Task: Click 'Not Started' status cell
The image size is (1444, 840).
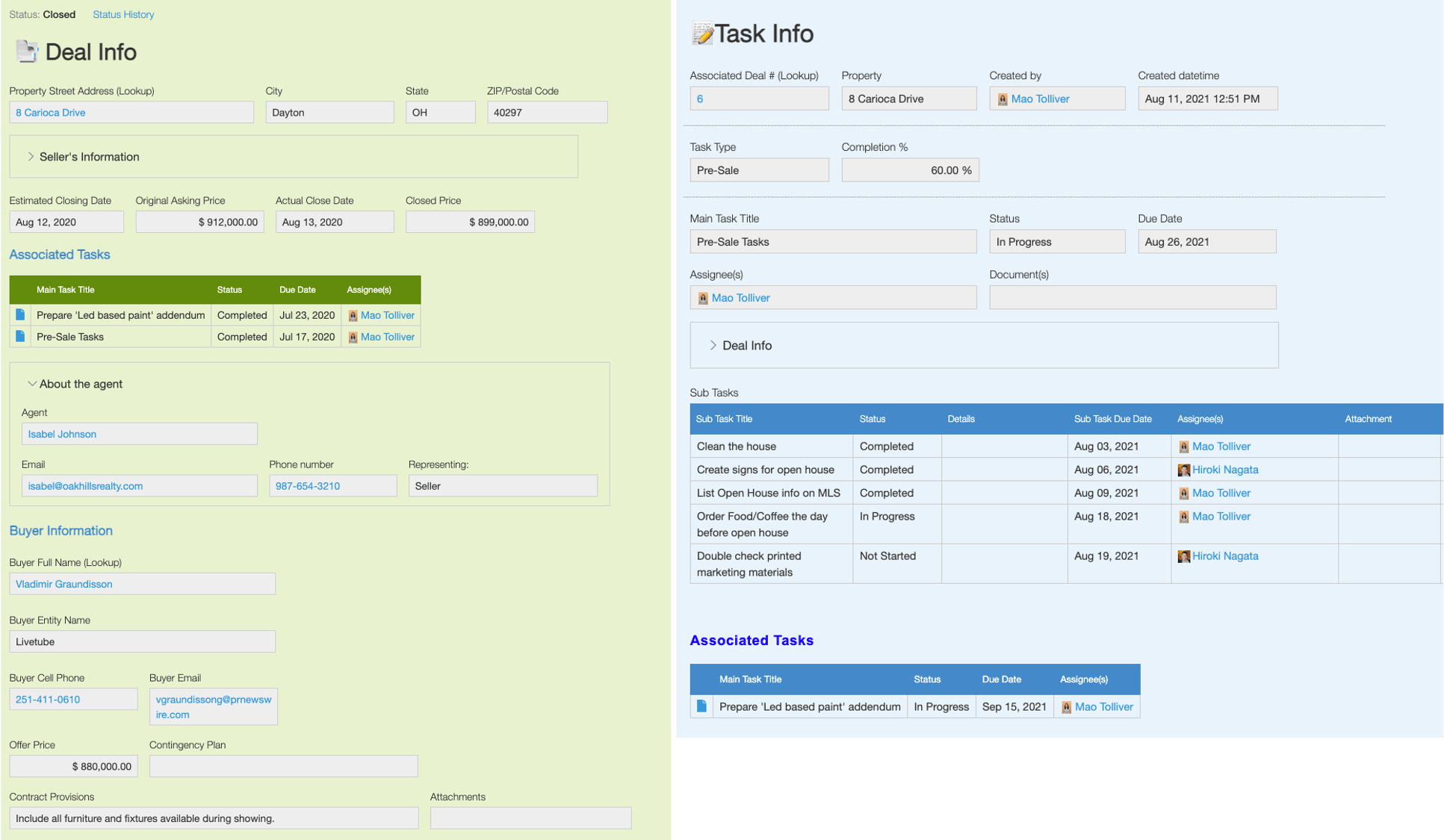Action: (897, 564)
